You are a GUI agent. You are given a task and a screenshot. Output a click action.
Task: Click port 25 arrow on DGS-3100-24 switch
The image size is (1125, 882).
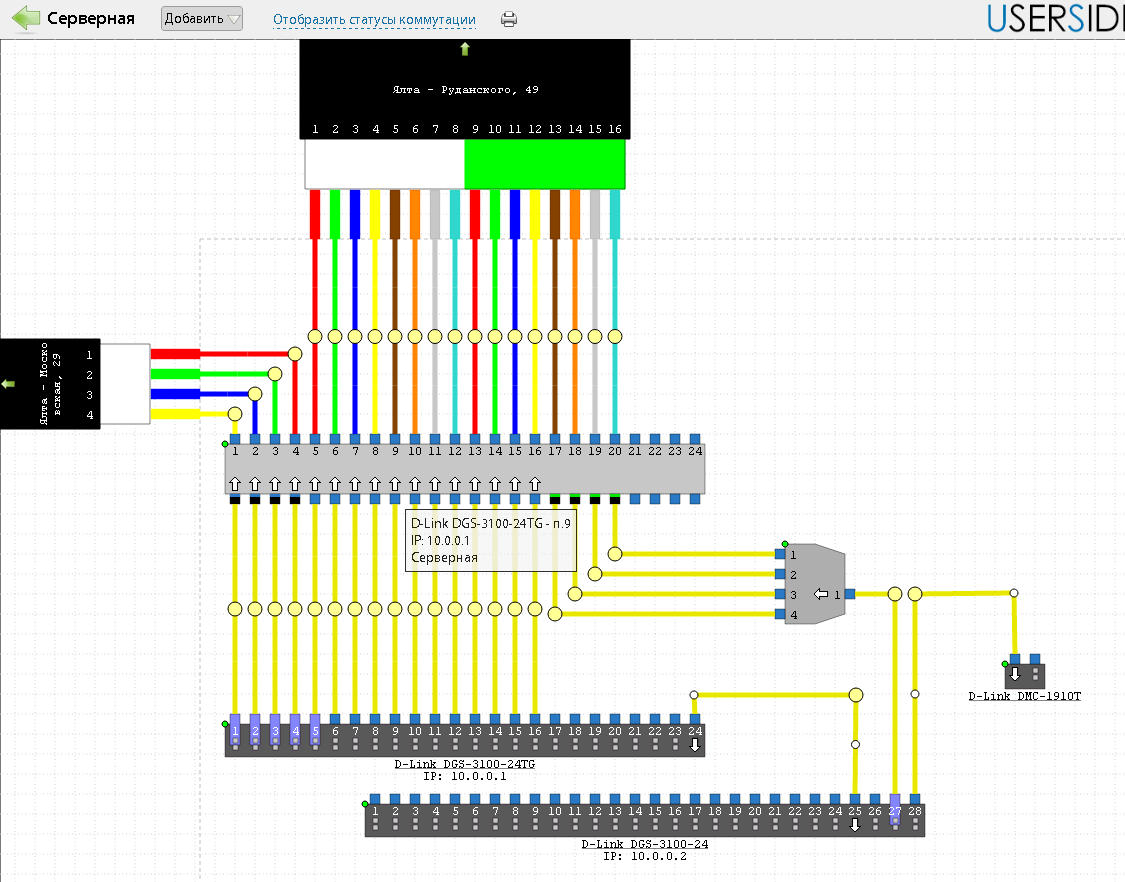click(x=855, y=825)
